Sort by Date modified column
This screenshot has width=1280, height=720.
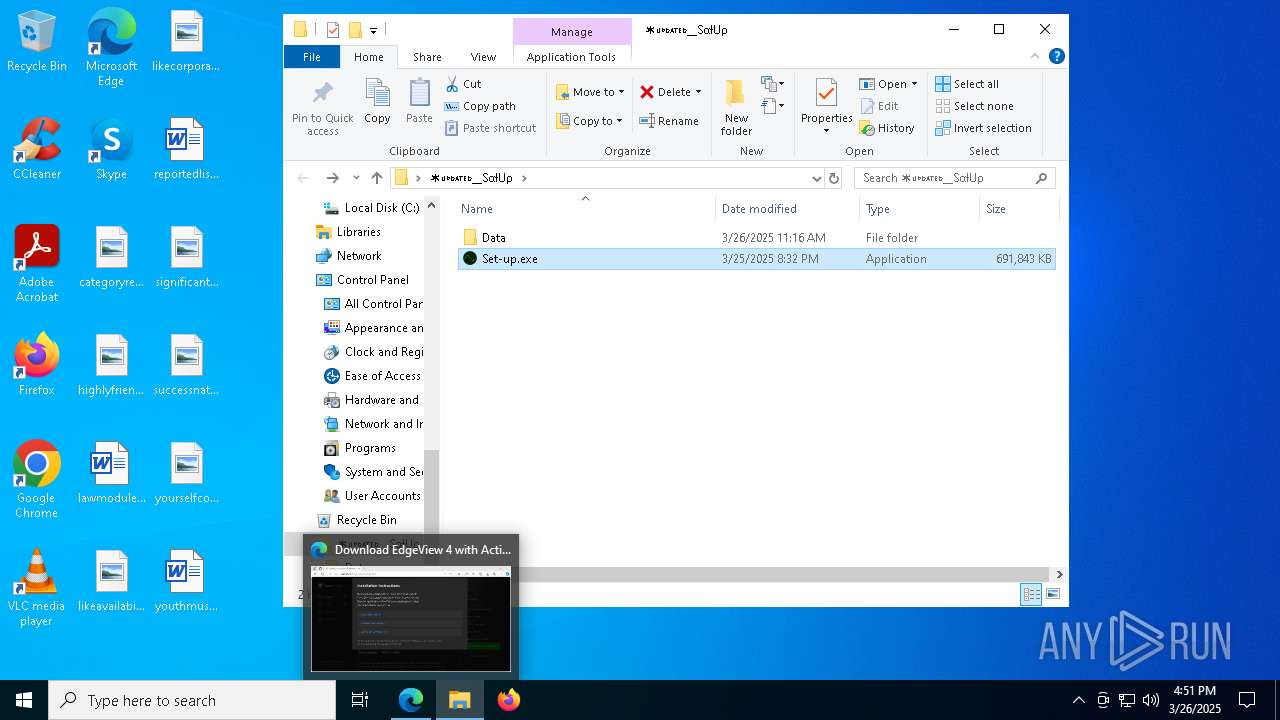787,208
